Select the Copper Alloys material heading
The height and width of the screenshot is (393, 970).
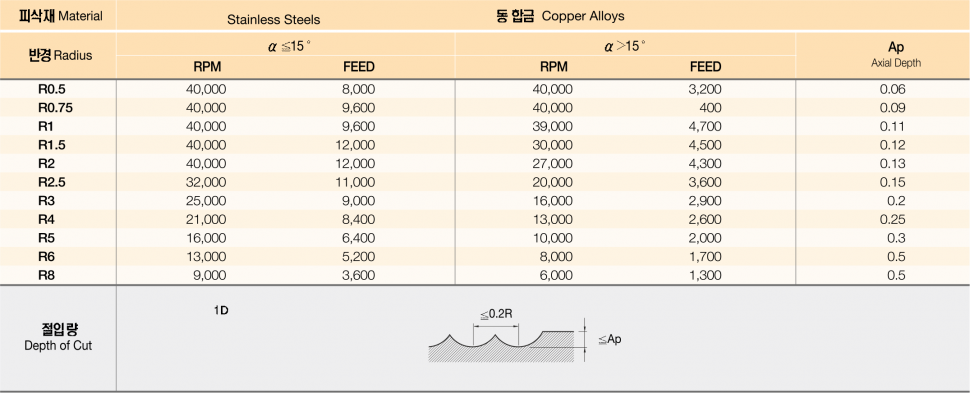(x=559, y=16)
